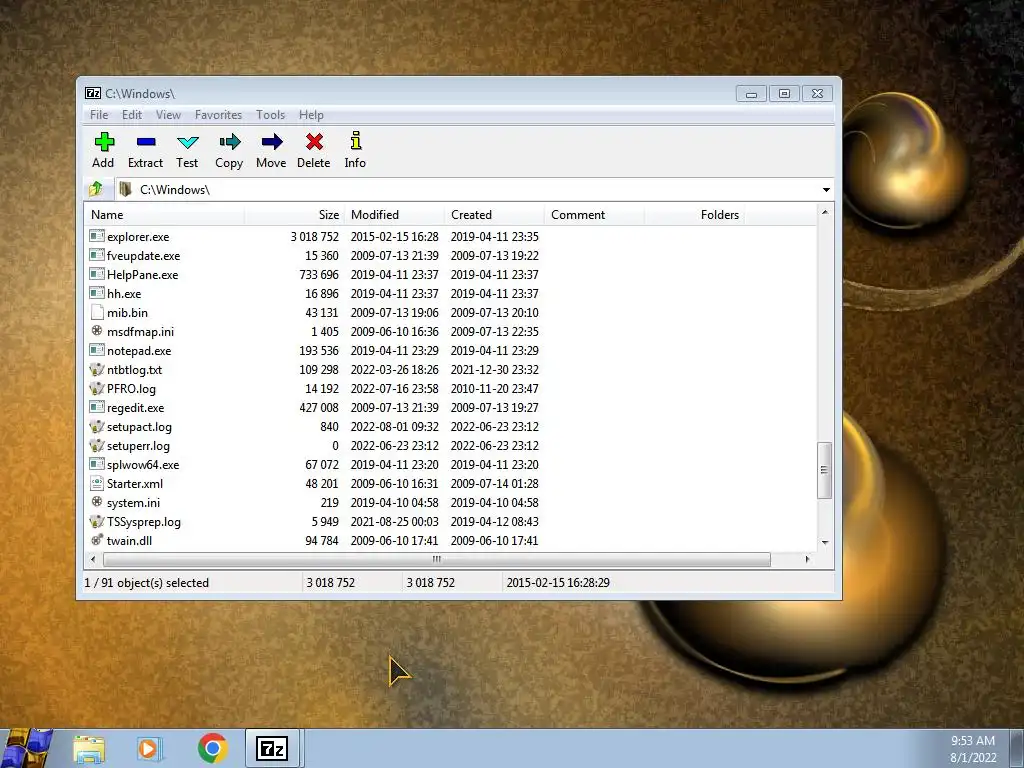The image size is (1024, 768).
Task: Click the C:\Windows\ address field
Action: [x=467, y=189]
